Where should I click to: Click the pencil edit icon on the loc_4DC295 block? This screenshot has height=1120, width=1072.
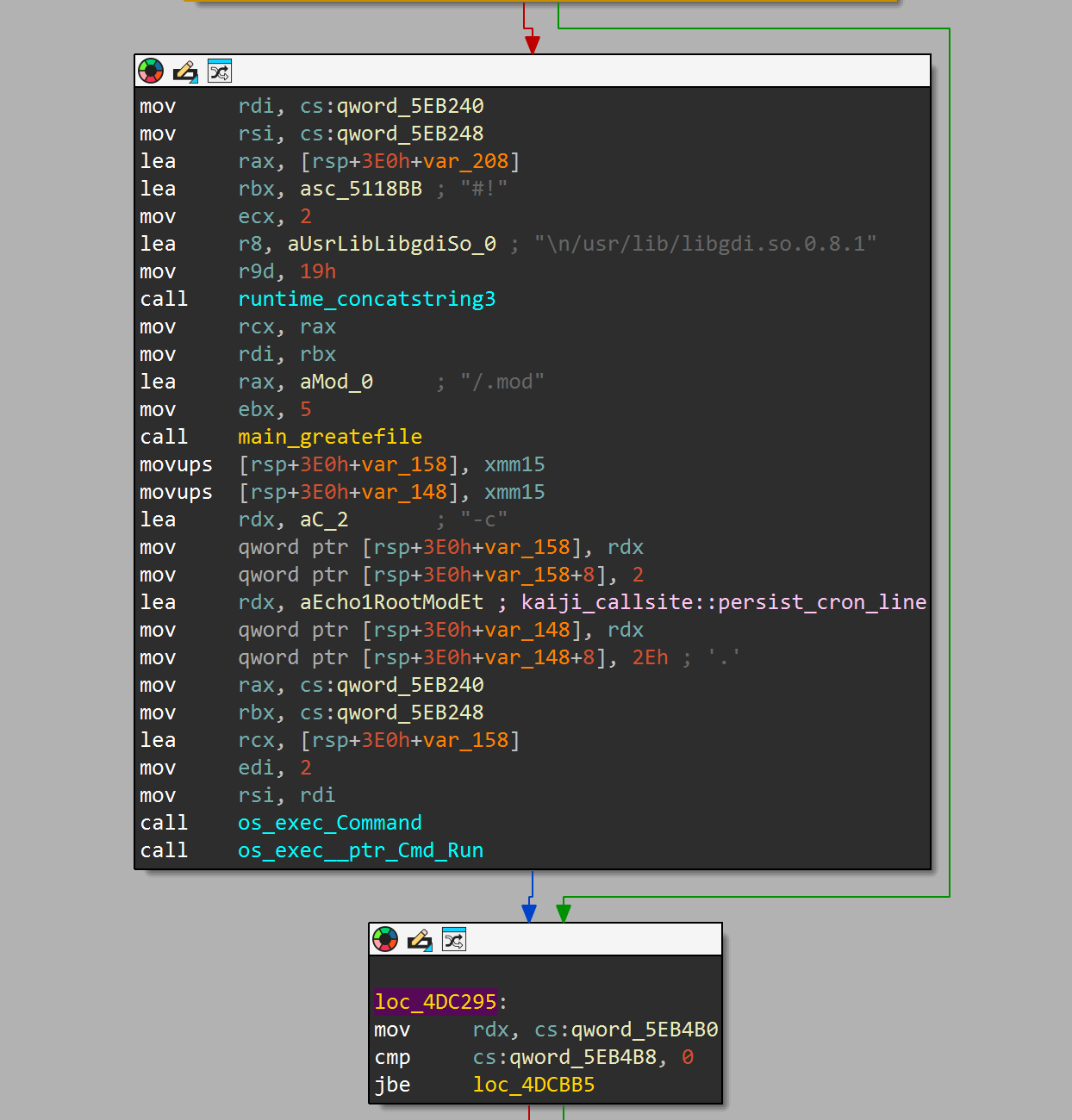pos(420,939)
